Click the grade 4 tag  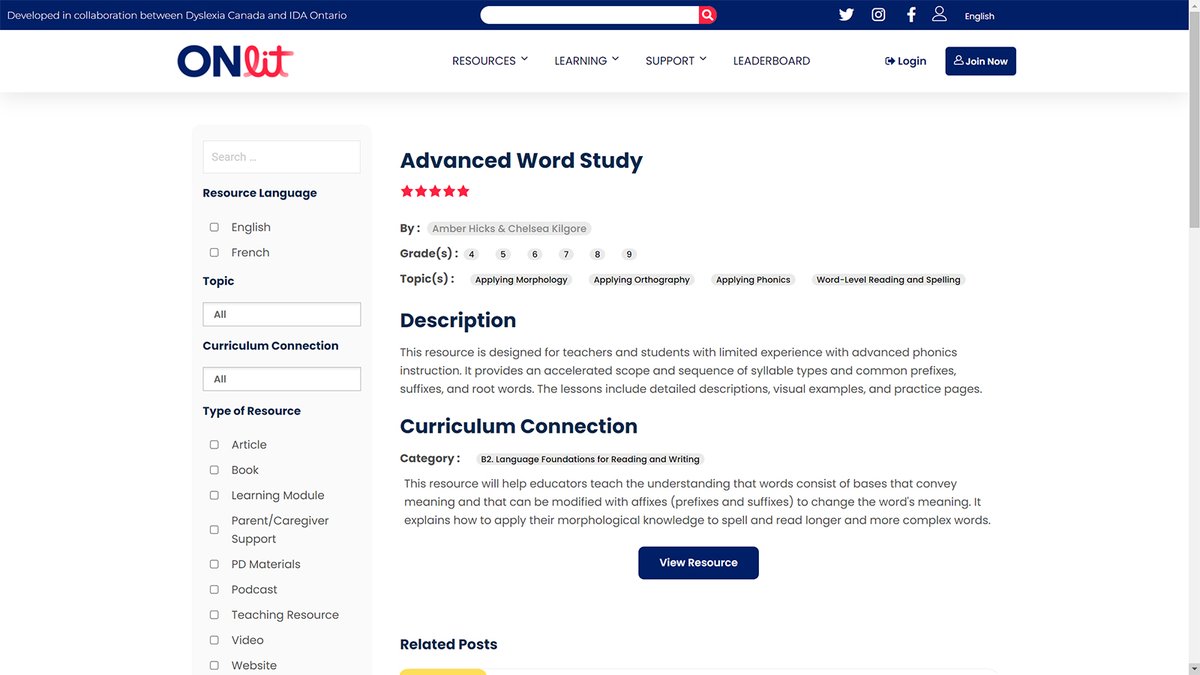[472, 254]
